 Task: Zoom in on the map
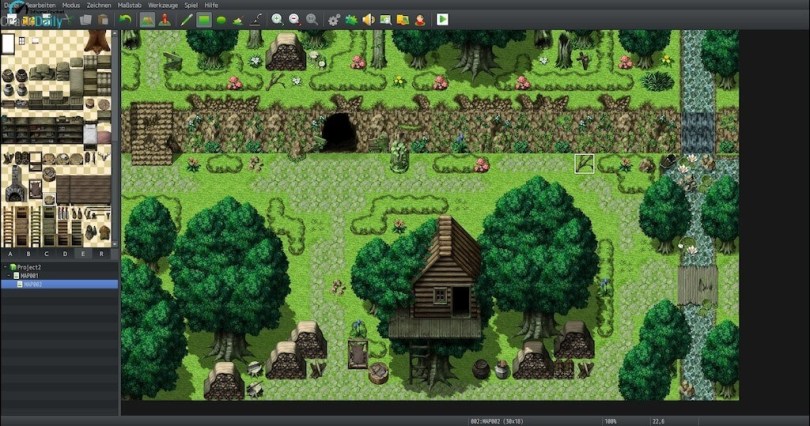pyautogui.click(x=277, y=20)
